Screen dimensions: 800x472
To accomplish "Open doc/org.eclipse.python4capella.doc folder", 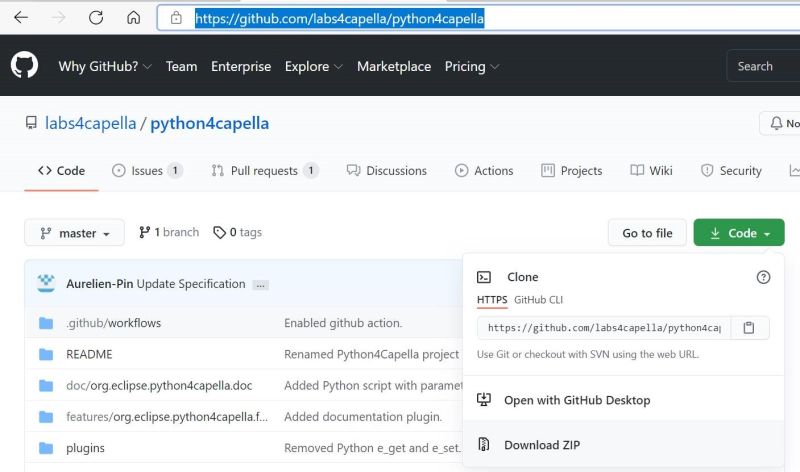I will tap(159, 385).
